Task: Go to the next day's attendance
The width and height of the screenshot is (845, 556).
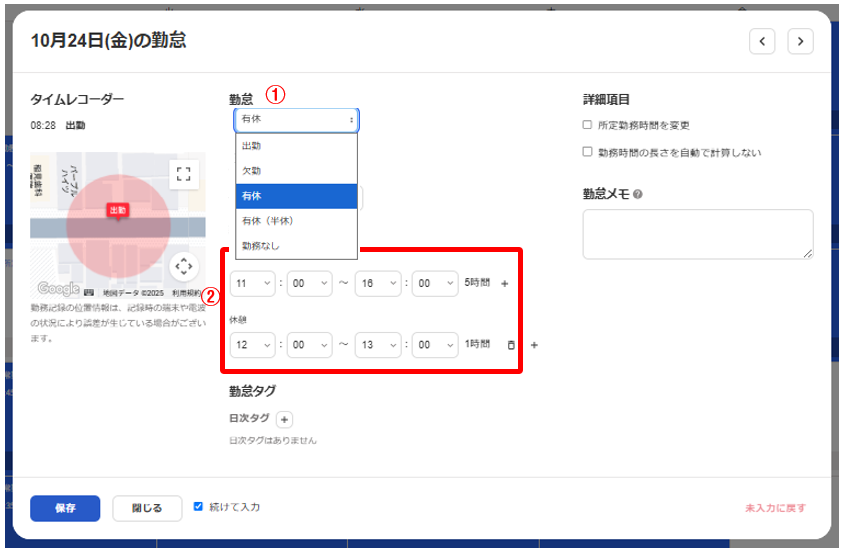Action: coord(800,41)
